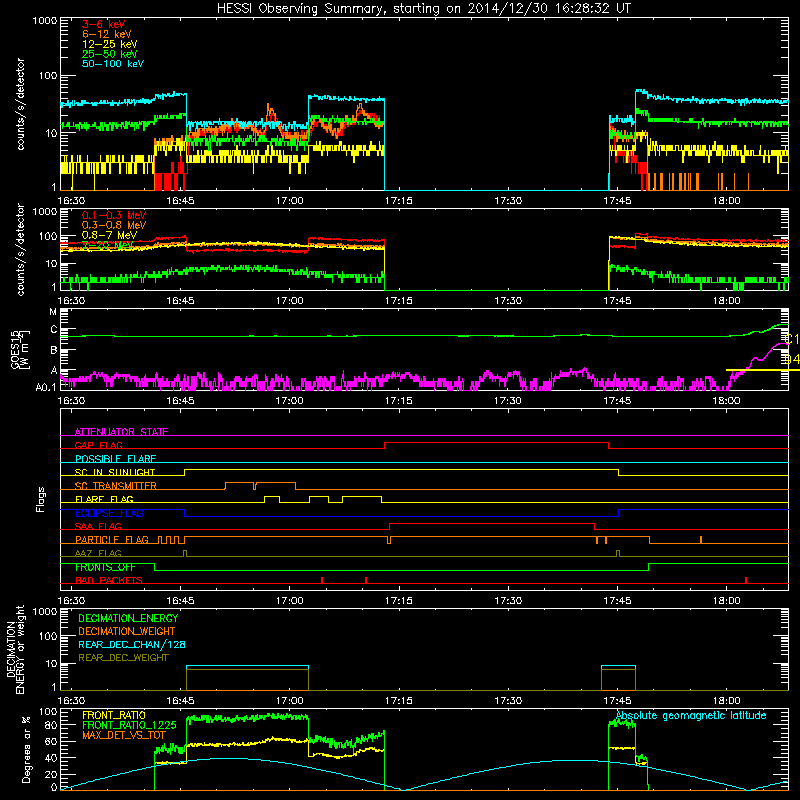Click the AAZ_FLAG label
The image size is (800, 800).
click(x=98, y=553)
